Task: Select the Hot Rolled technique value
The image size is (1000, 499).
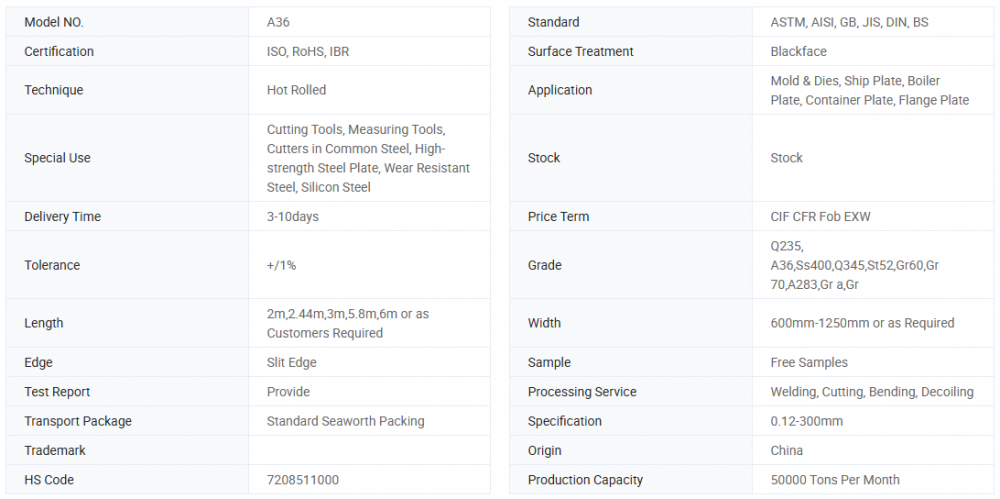Action: 296,90
